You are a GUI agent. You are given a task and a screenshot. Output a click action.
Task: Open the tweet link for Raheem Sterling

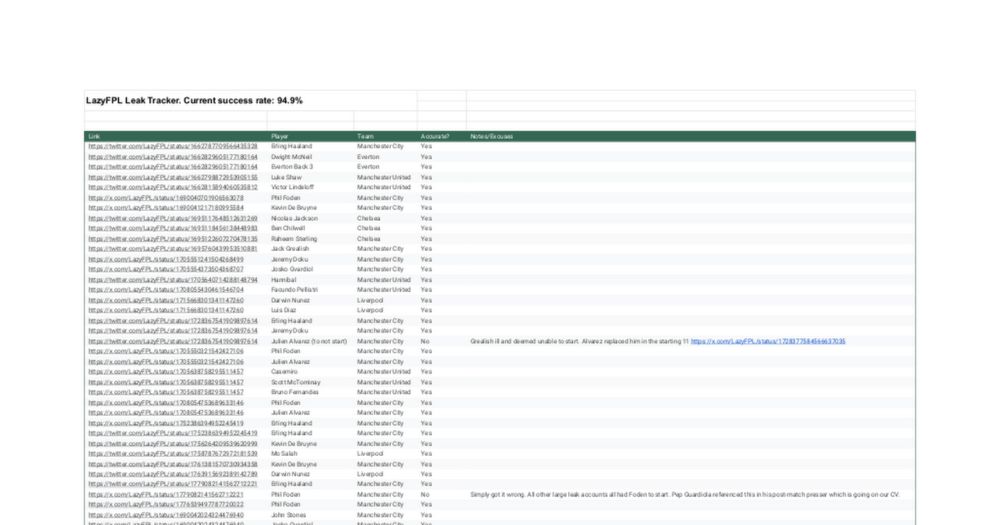(173, 239)
